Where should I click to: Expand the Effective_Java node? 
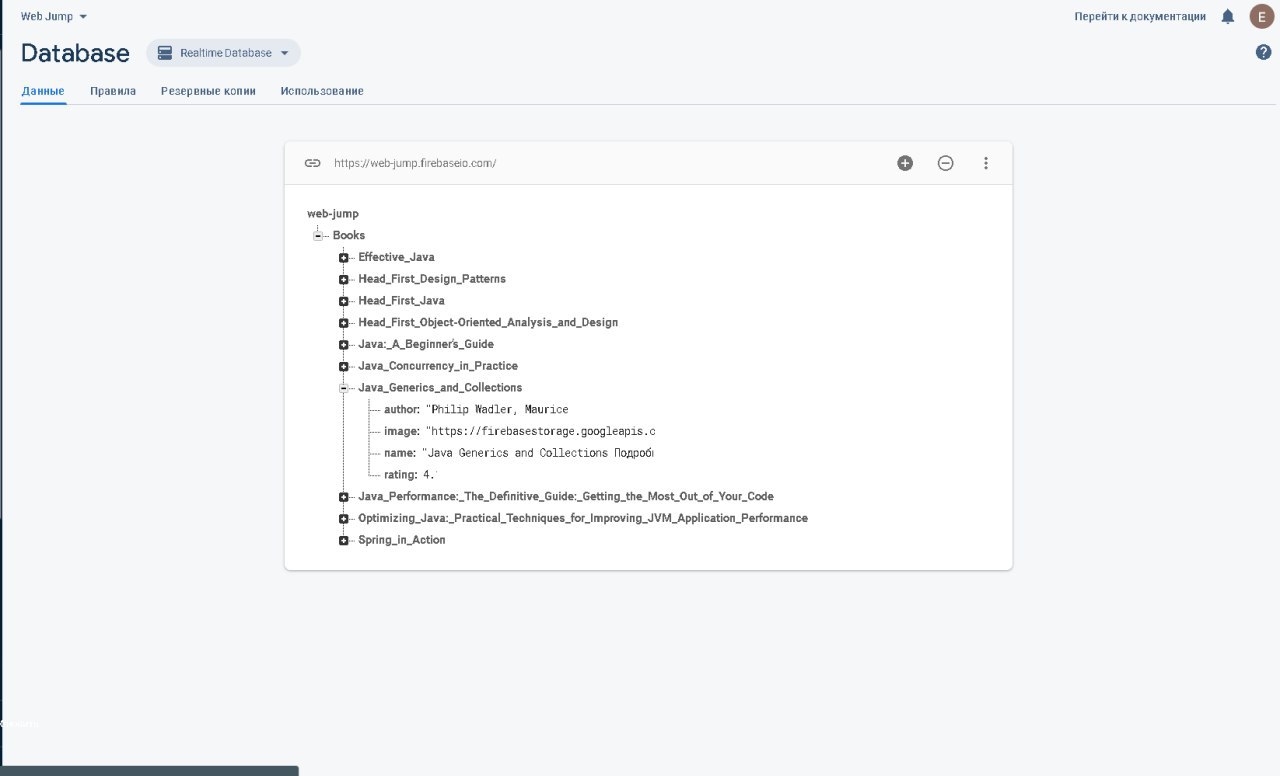[x=343, y=257]
